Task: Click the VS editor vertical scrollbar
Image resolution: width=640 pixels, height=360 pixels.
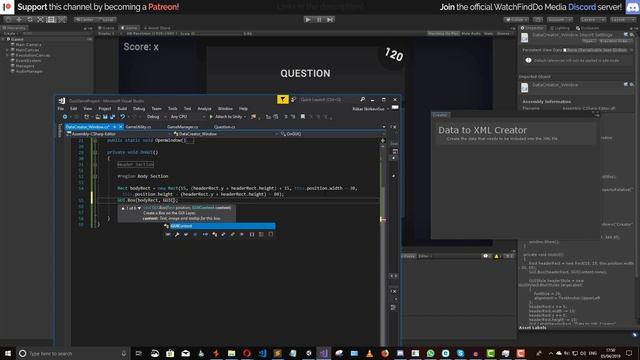Action: (383, 241)
